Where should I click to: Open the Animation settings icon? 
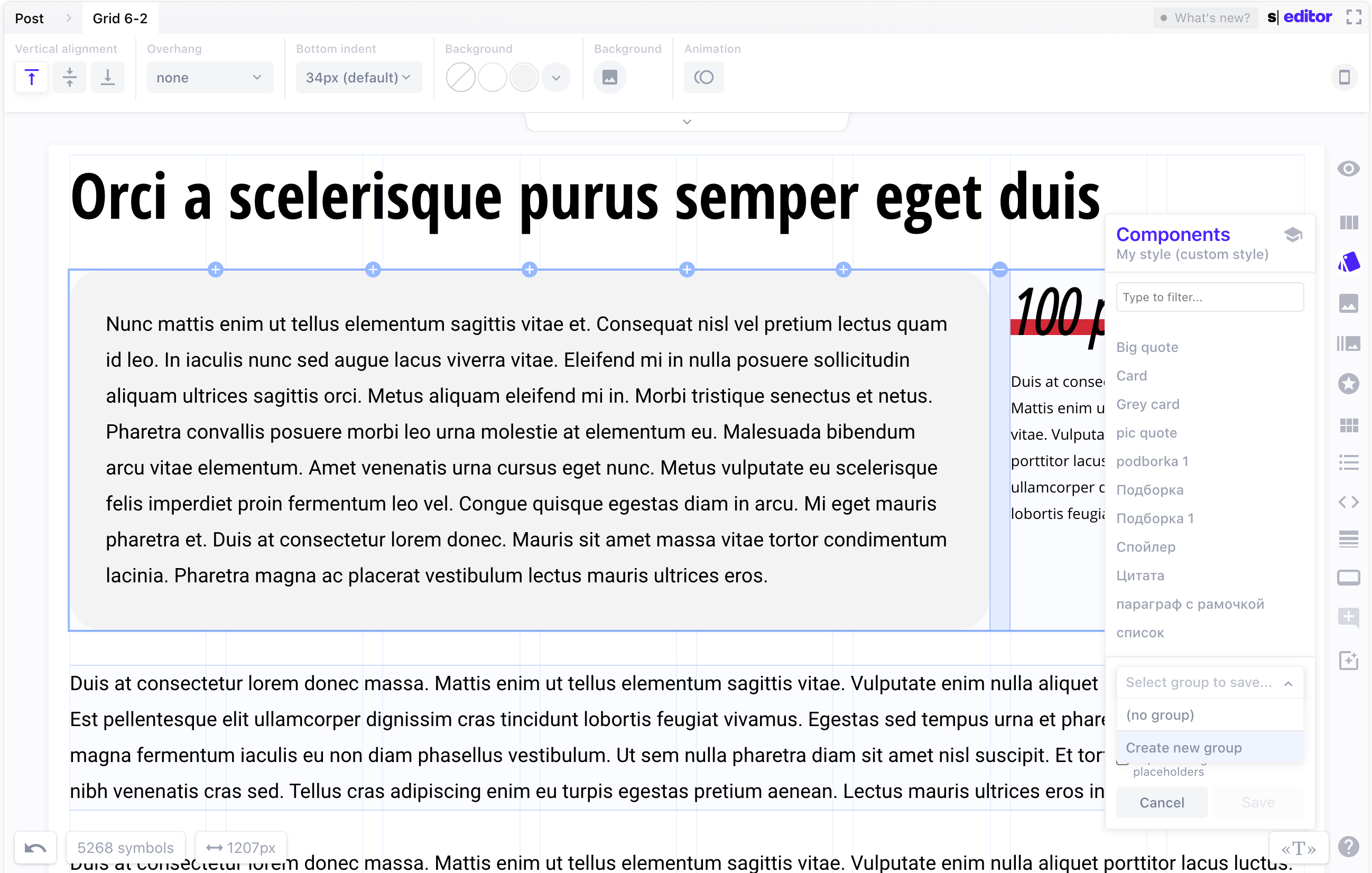point(703,78)
